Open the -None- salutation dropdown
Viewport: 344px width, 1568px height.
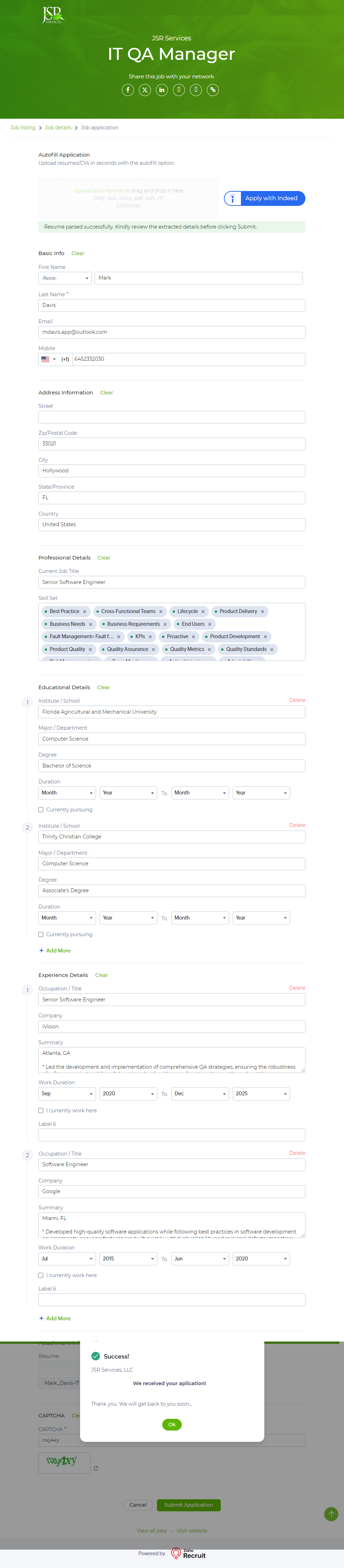64,278
